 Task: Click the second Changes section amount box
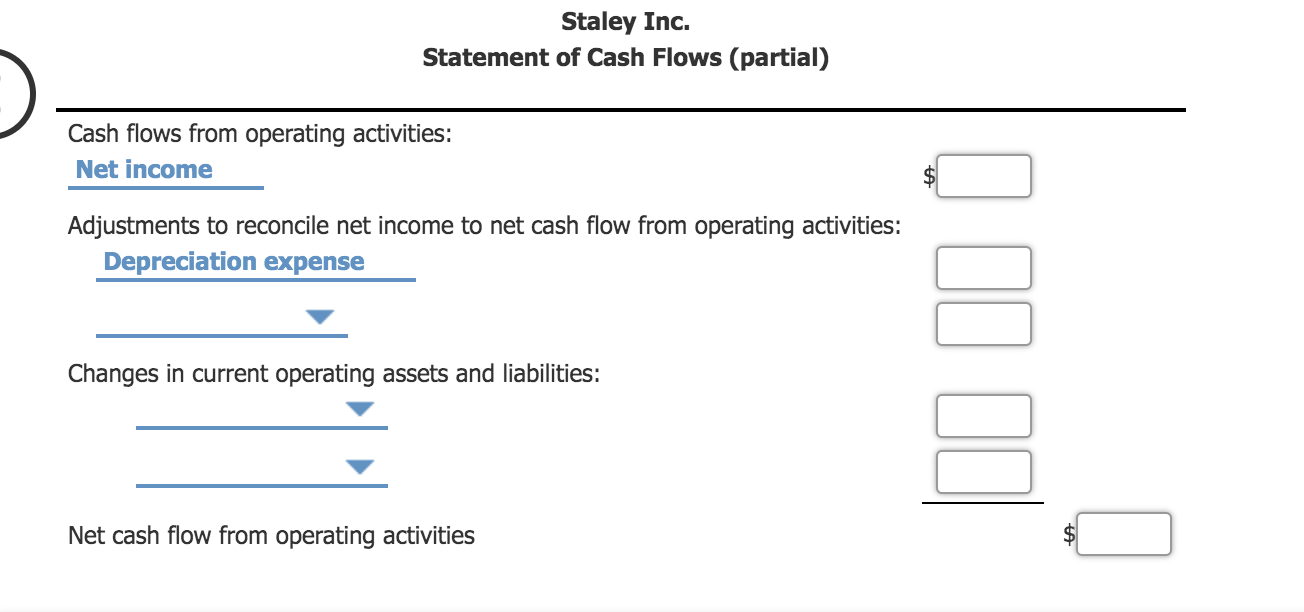(983, 471)
